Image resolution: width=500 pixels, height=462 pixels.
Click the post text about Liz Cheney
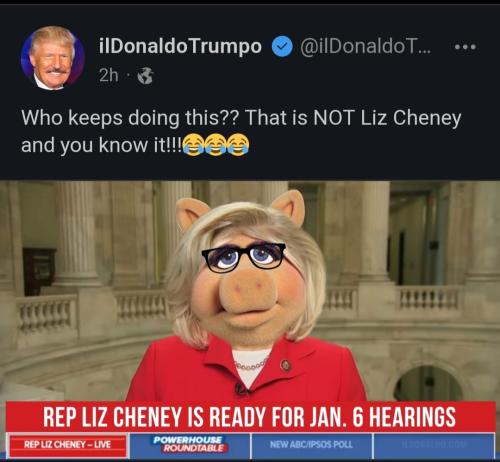[241, 131]
